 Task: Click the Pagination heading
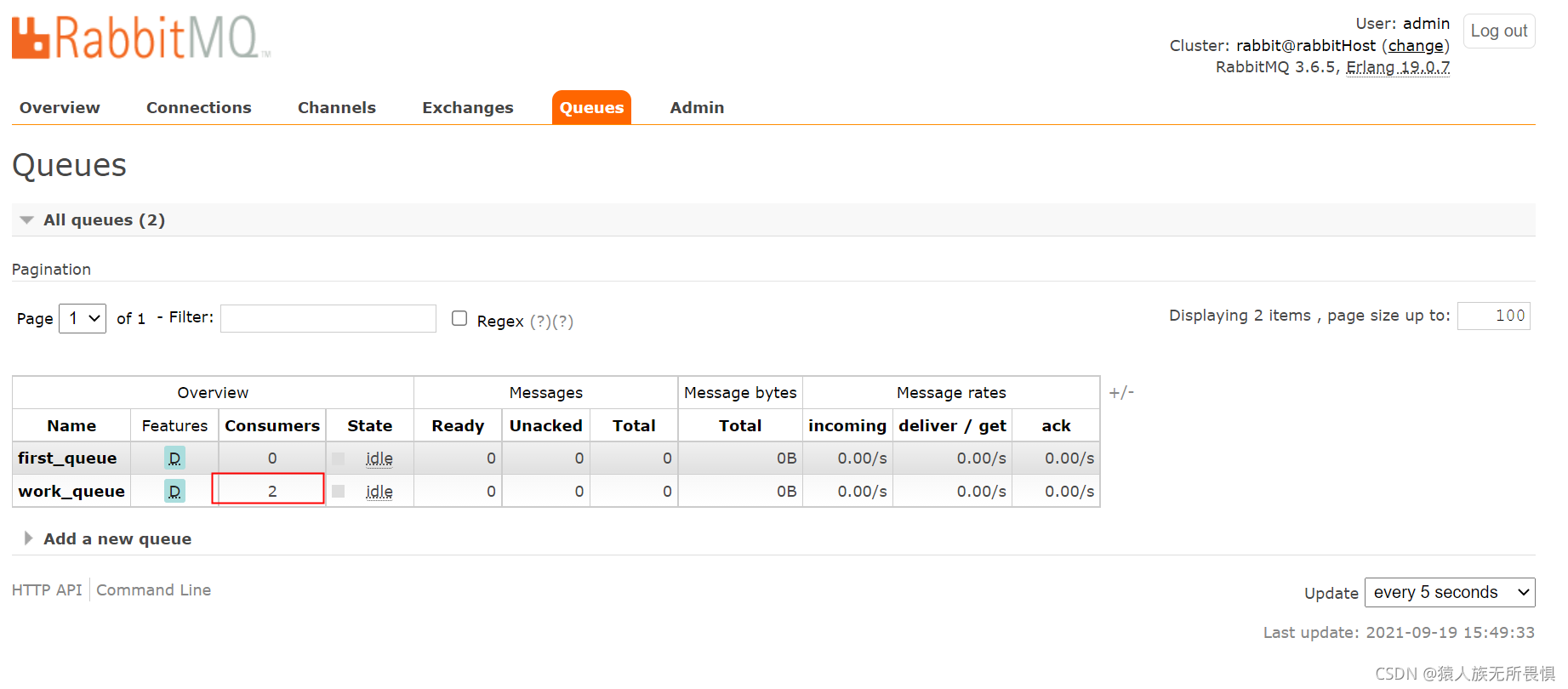51,269
